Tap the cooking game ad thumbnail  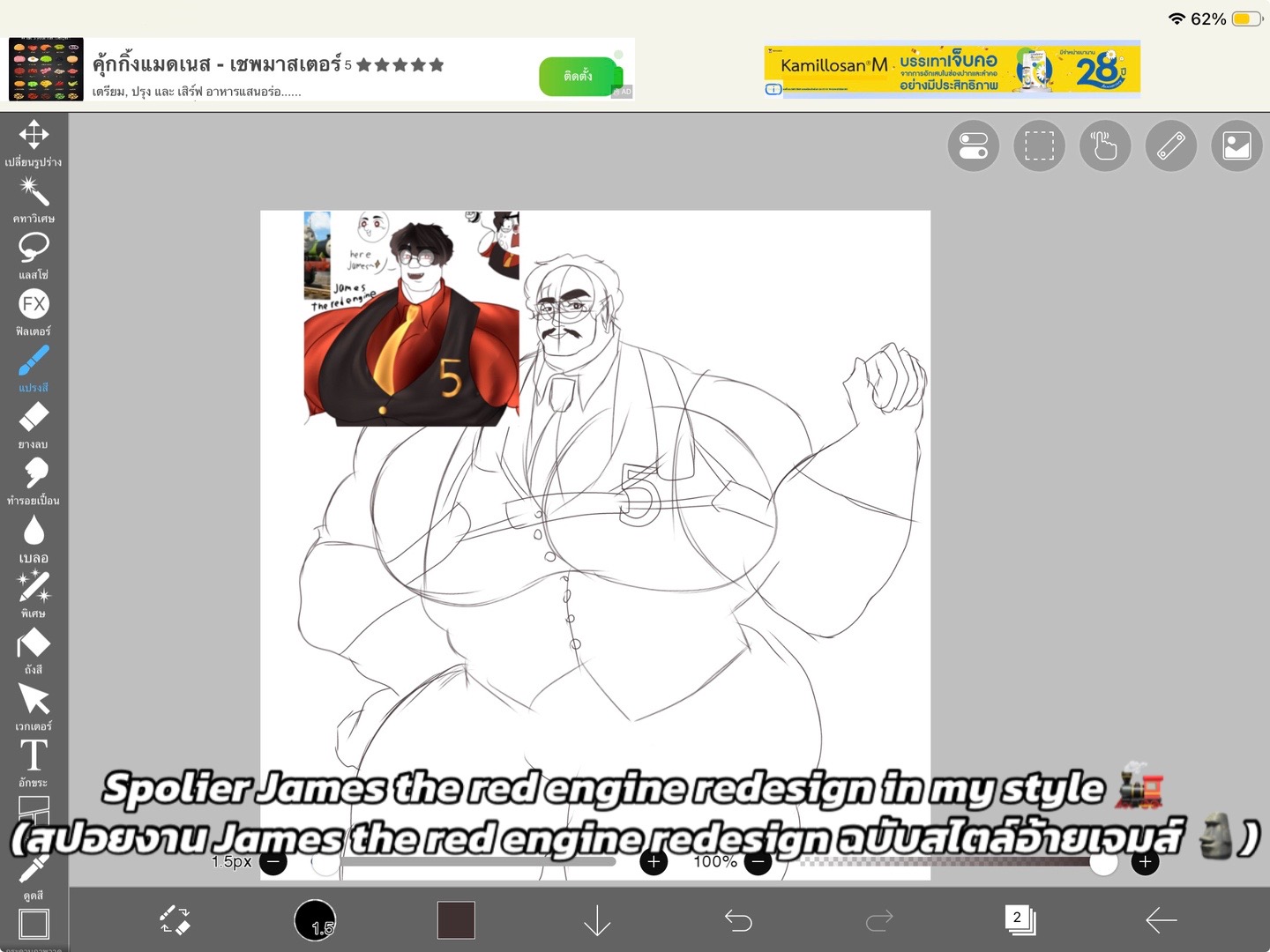[x=46, y=70]
